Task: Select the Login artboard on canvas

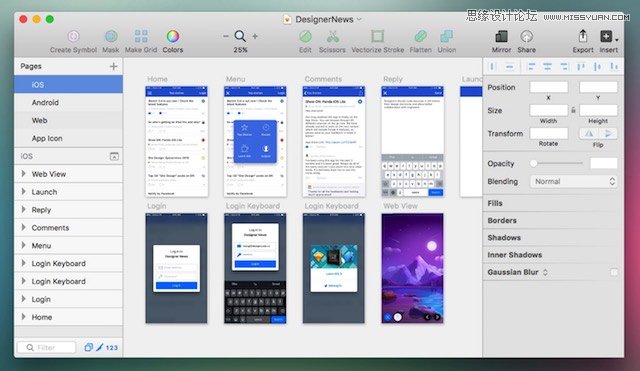Action: point(177,268)
